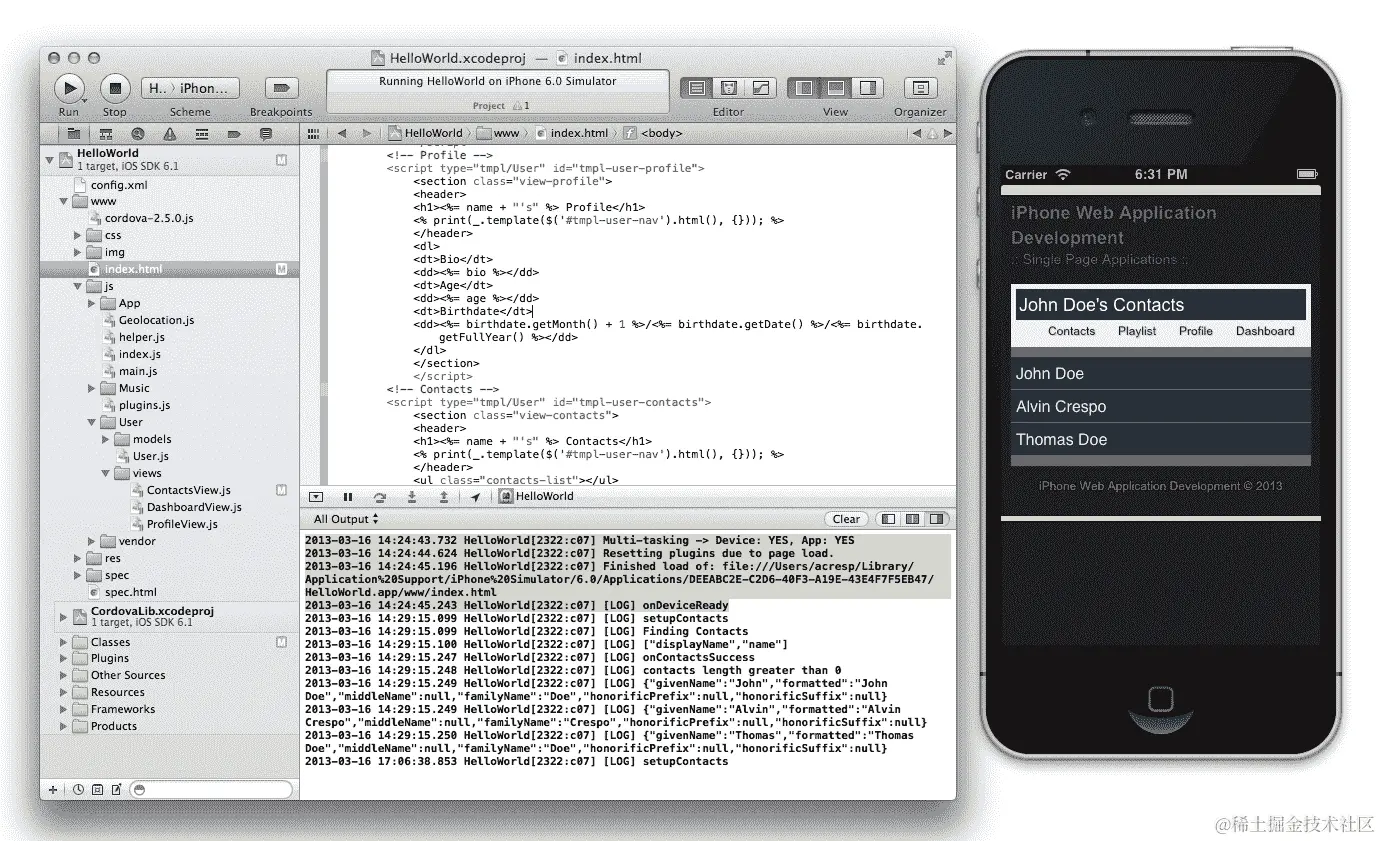Expand the Music folder
Screen dimensions: 1381x841
coord(92,388)
